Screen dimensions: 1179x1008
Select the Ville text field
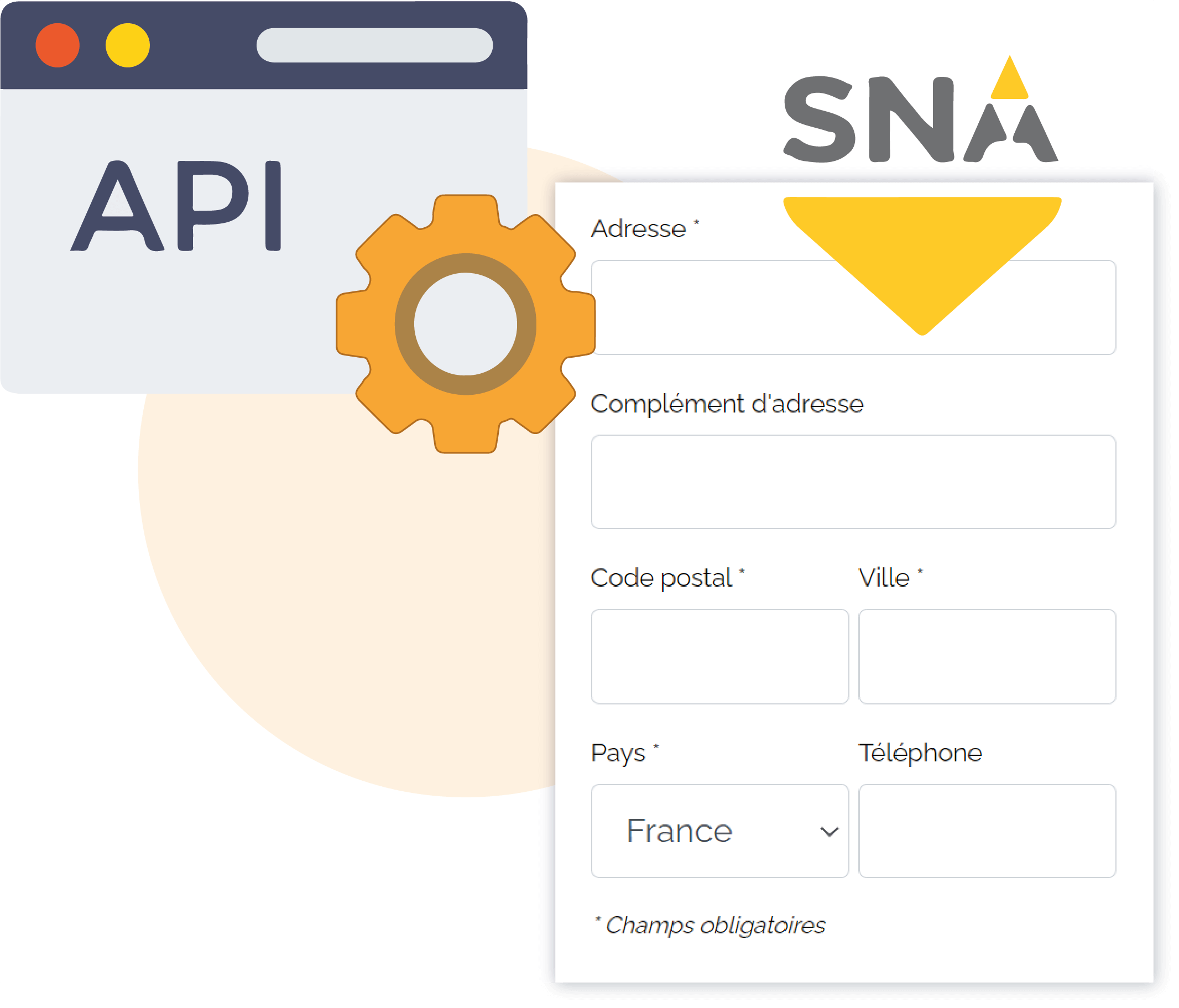987,656
